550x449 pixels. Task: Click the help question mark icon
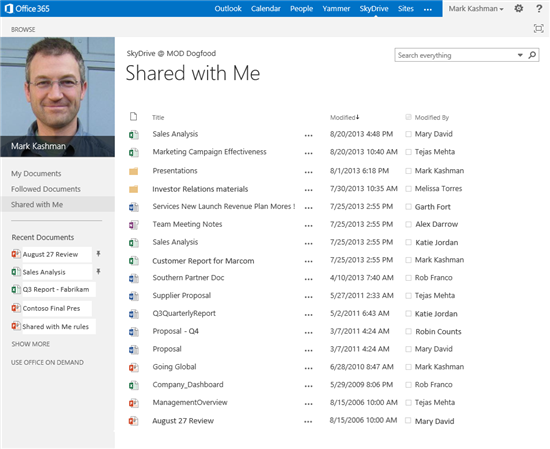click(539, 8)
